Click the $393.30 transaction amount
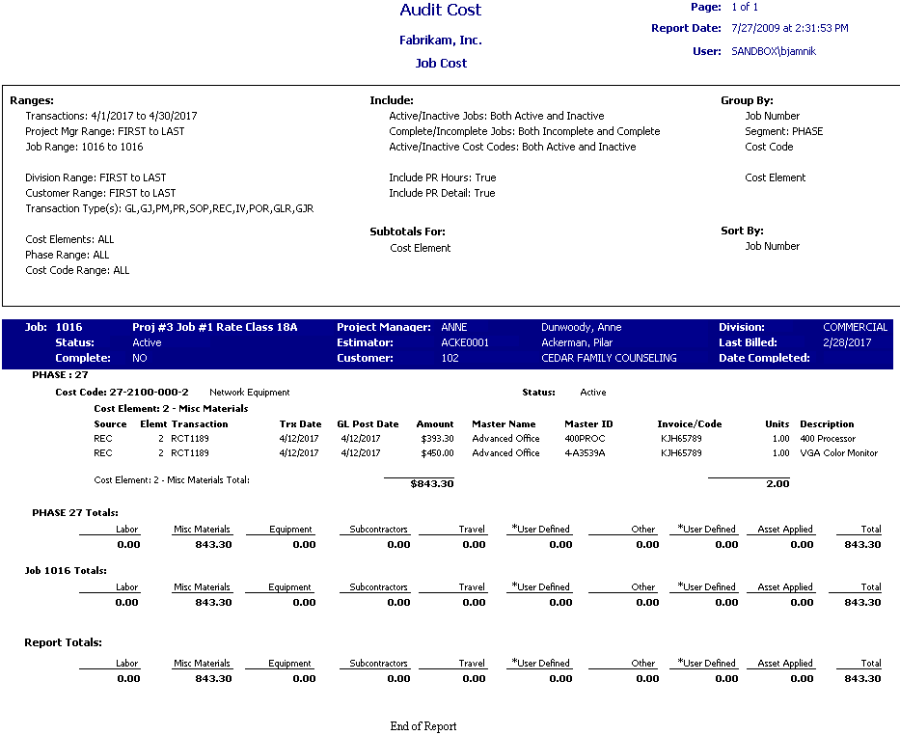Screen dimensions: 900x735 tap(435, 439)
